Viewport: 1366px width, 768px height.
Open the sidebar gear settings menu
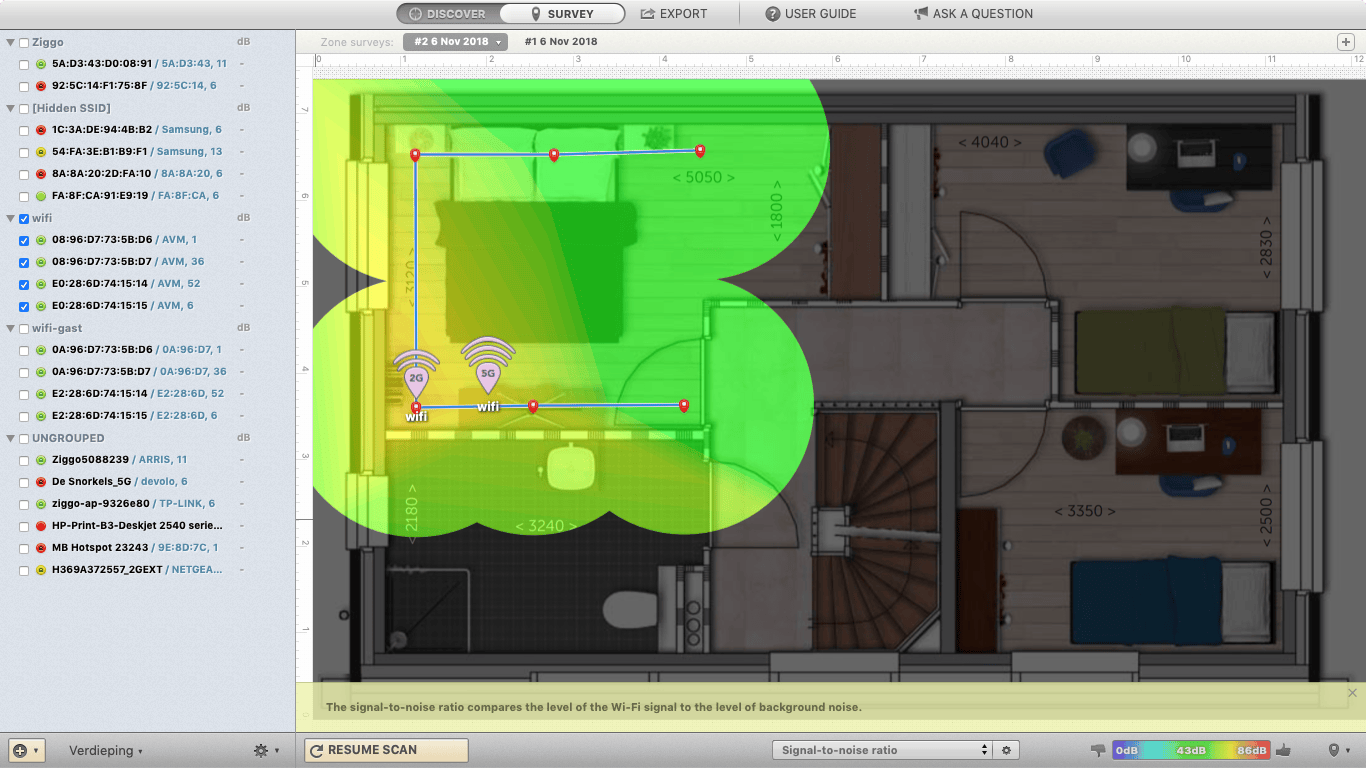click(266, 750)
